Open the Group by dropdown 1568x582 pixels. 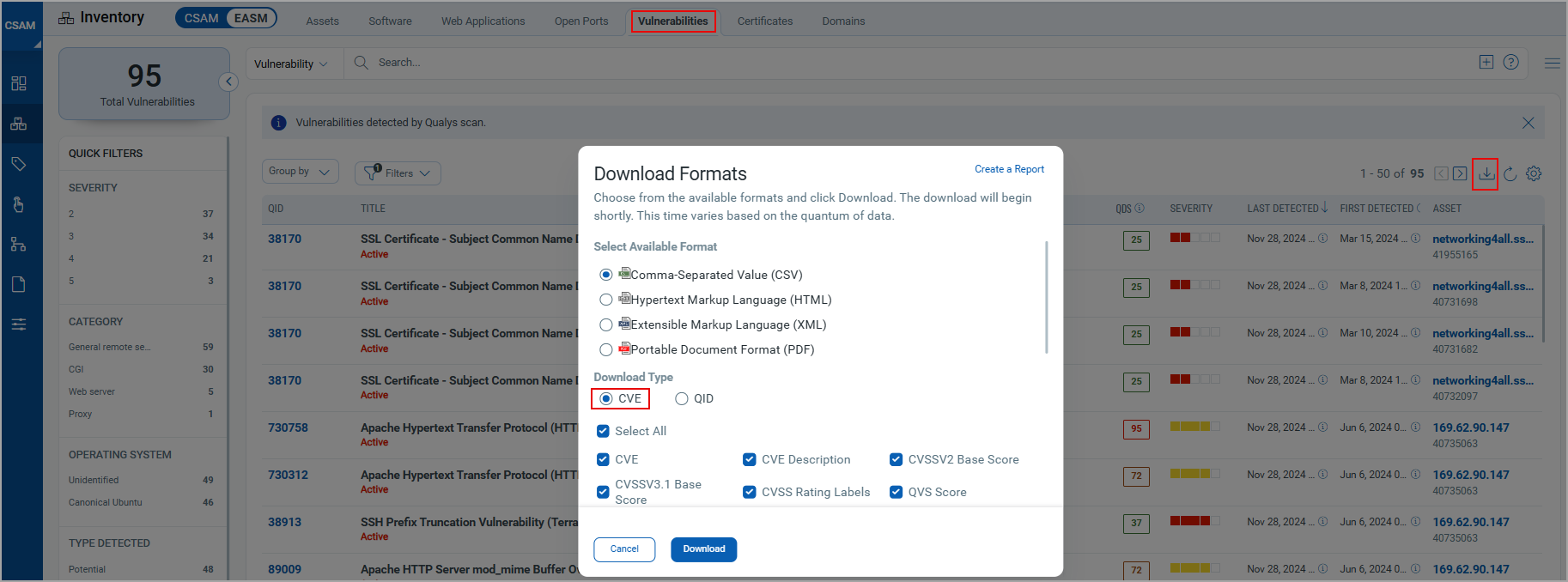click(x=300, y=172)
